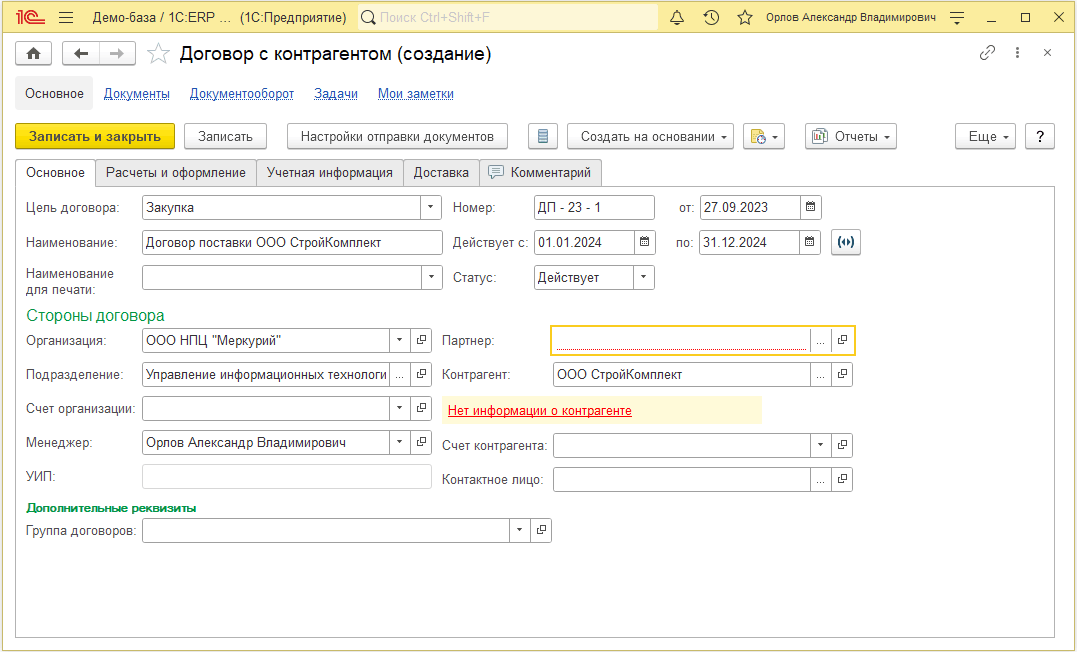Add form to favorites with star icon
Image resolution: width=1077 pixels, height=652 pixels.
pos(158,54)
